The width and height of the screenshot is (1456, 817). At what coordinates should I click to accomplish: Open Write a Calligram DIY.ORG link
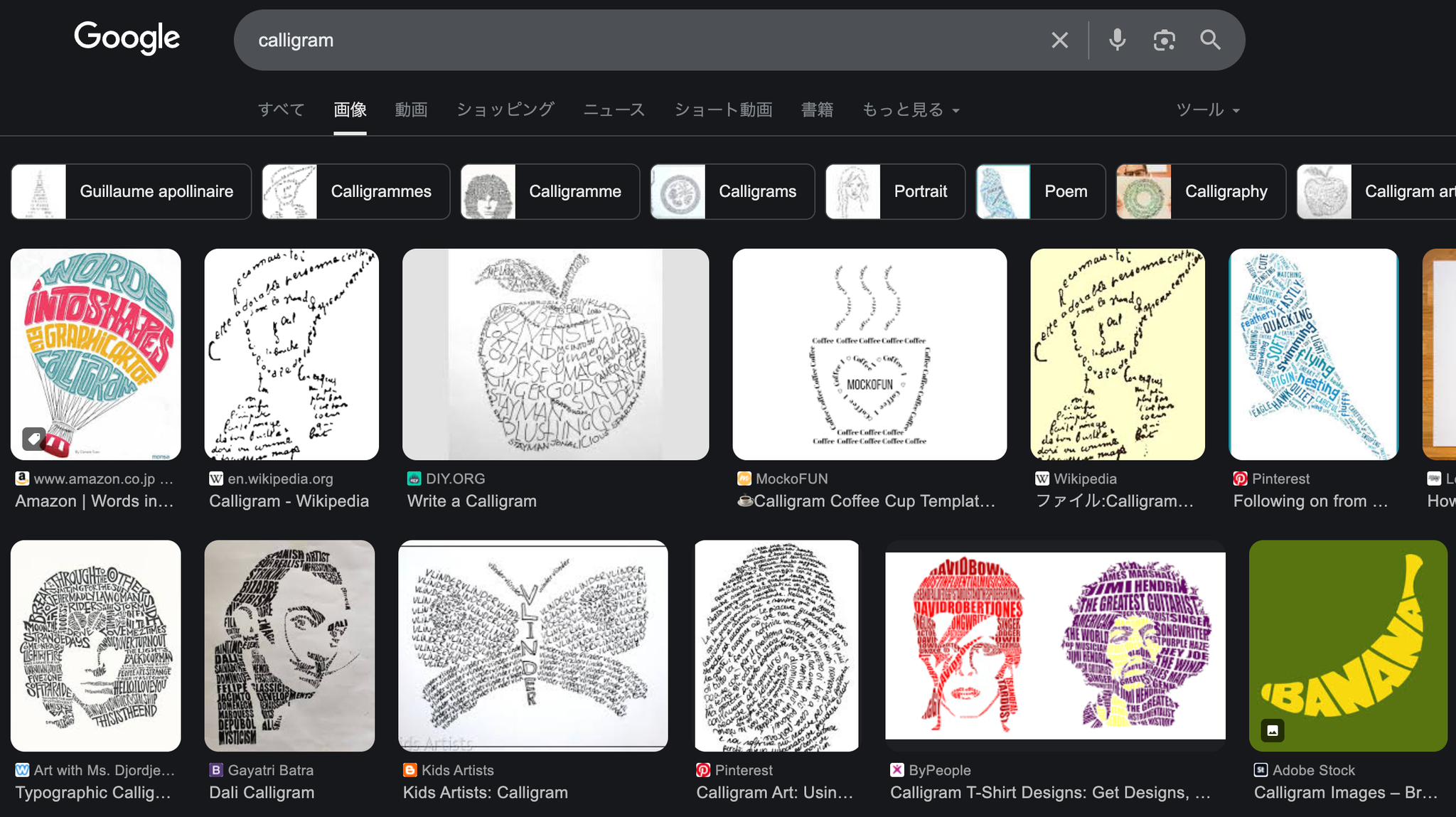point(471,501)
